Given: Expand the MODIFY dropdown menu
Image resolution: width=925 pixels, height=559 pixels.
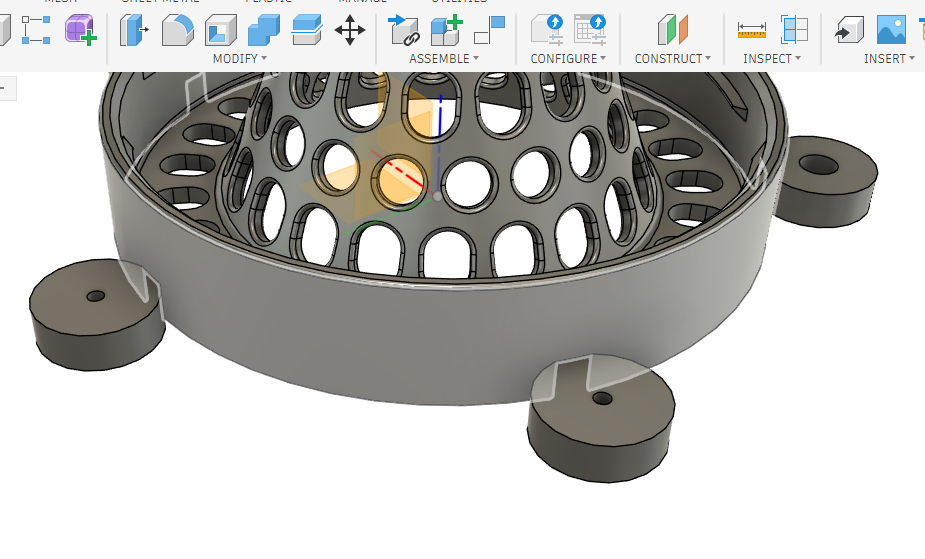Looking at the screenshot, I should pos(240,59).
